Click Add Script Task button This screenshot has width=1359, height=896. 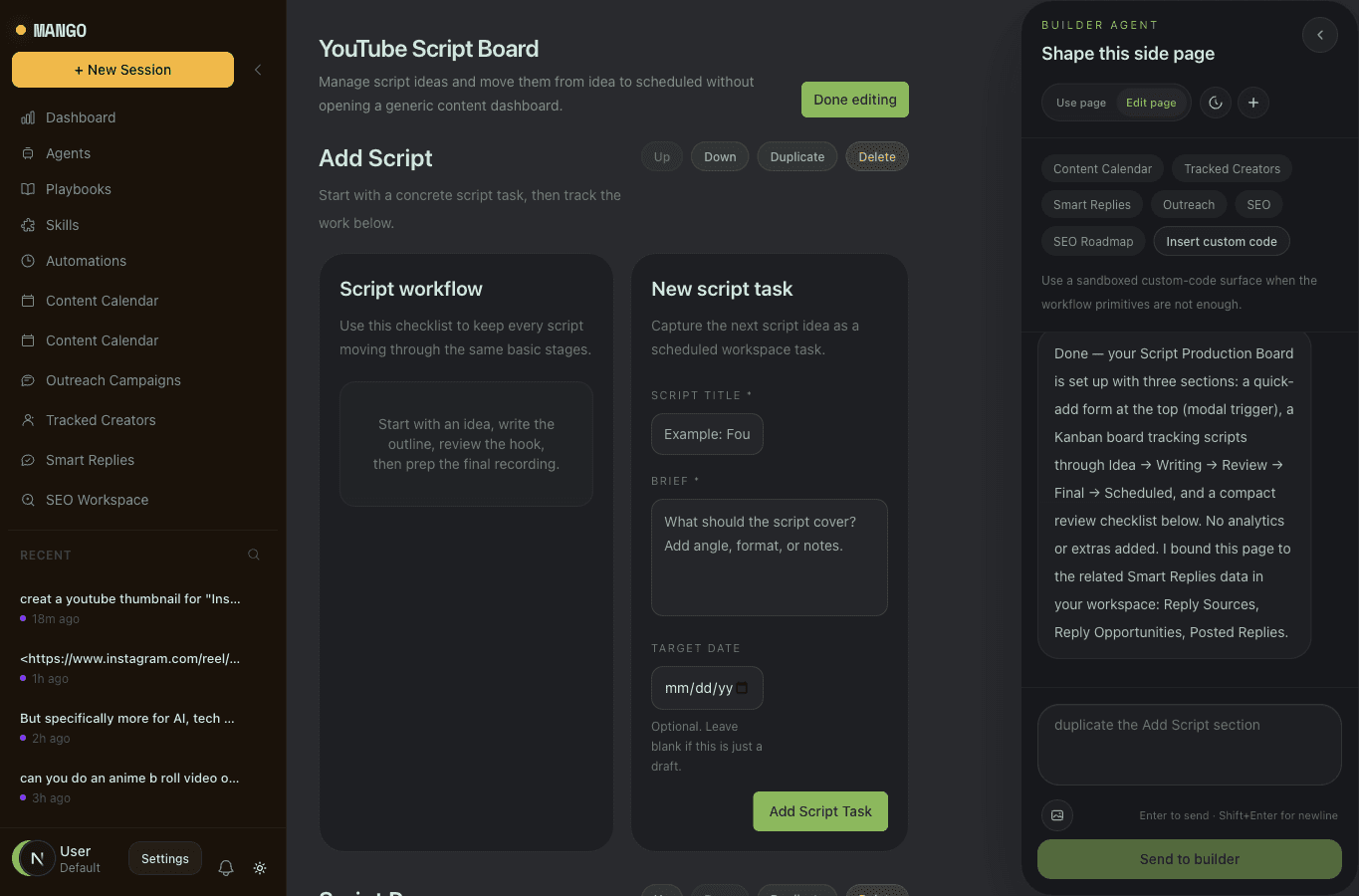click(820, 811)
